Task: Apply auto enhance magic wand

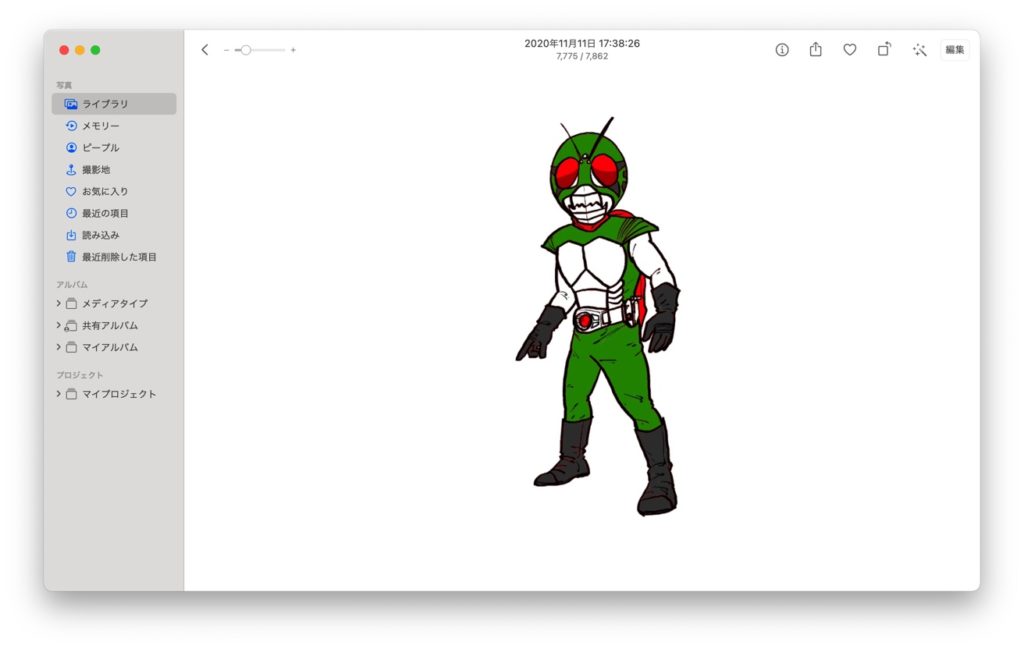Action: click(920, 50)
